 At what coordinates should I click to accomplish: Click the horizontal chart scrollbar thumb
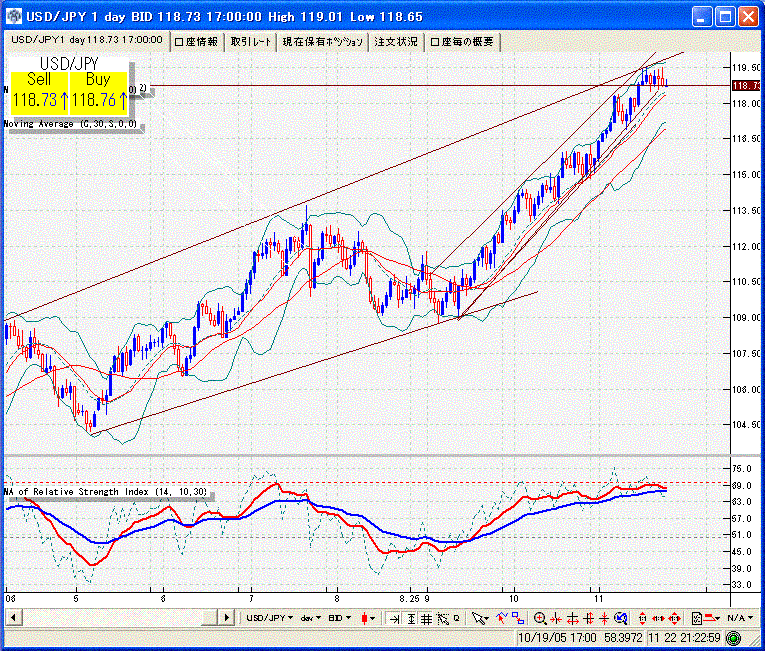click(x=210, y=617)
